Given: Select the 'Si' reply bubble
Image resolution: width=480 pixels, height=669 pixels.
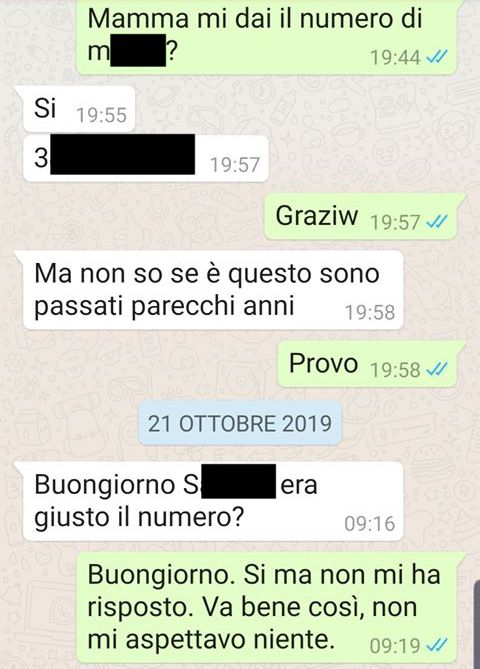Looking at the screenshot, I should pyautogui.click(x=79, y=109).
